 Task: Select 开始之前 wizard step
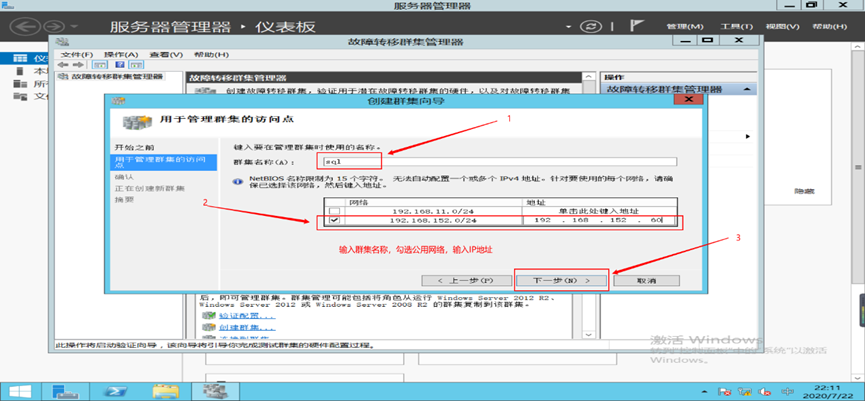135,148
